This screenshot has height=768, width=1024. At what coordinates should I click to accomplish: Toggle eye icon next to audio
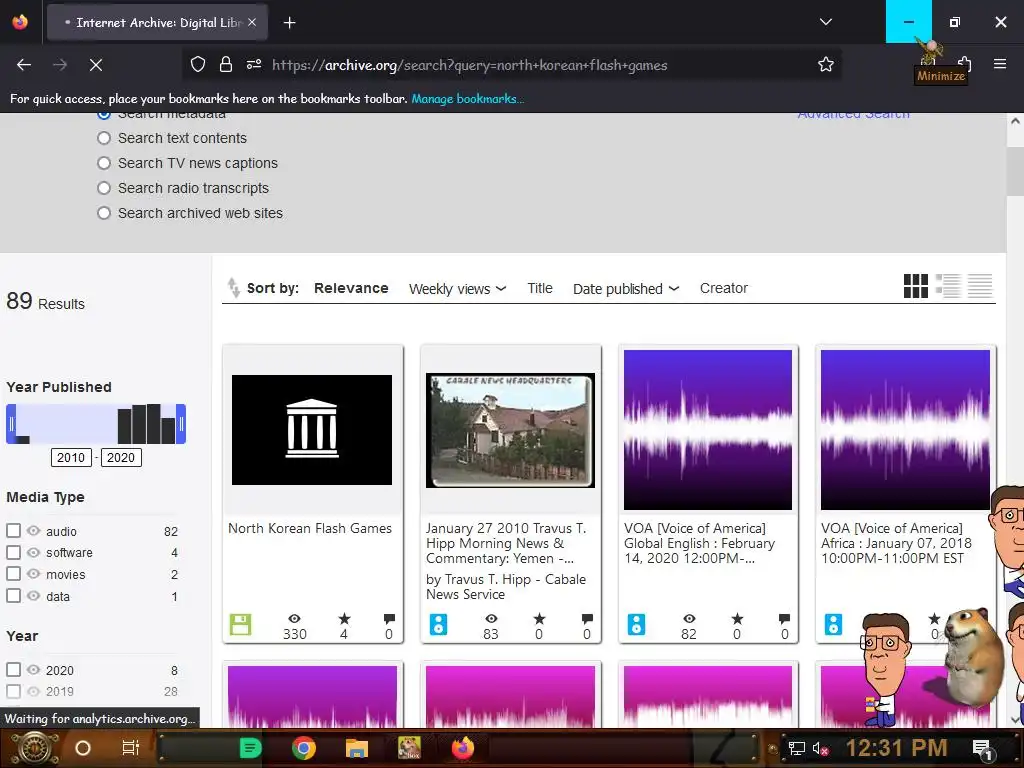pos(33,531)
